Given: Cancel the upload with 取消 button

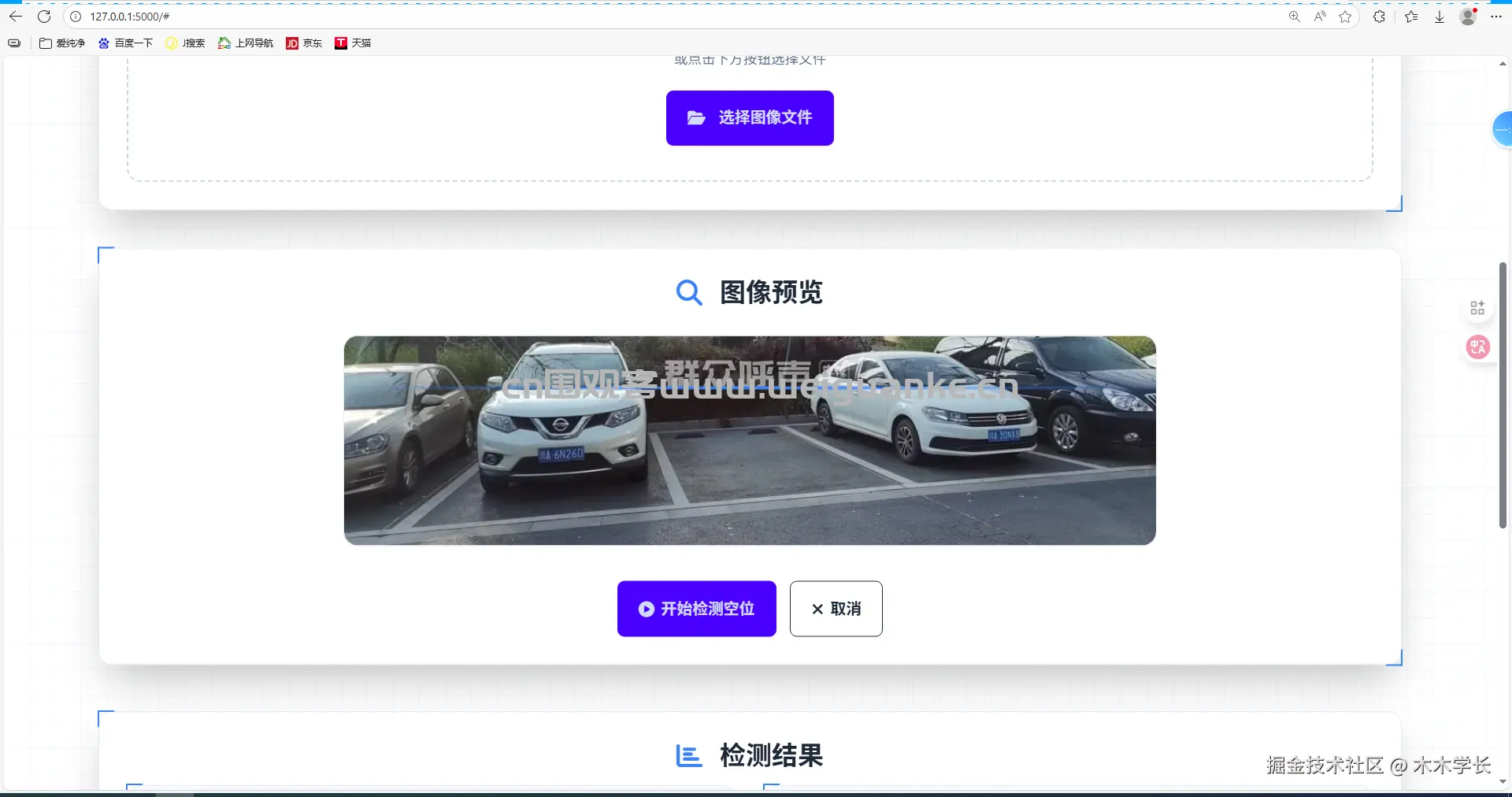Looking at the screenshot, I should coord(836,609).
